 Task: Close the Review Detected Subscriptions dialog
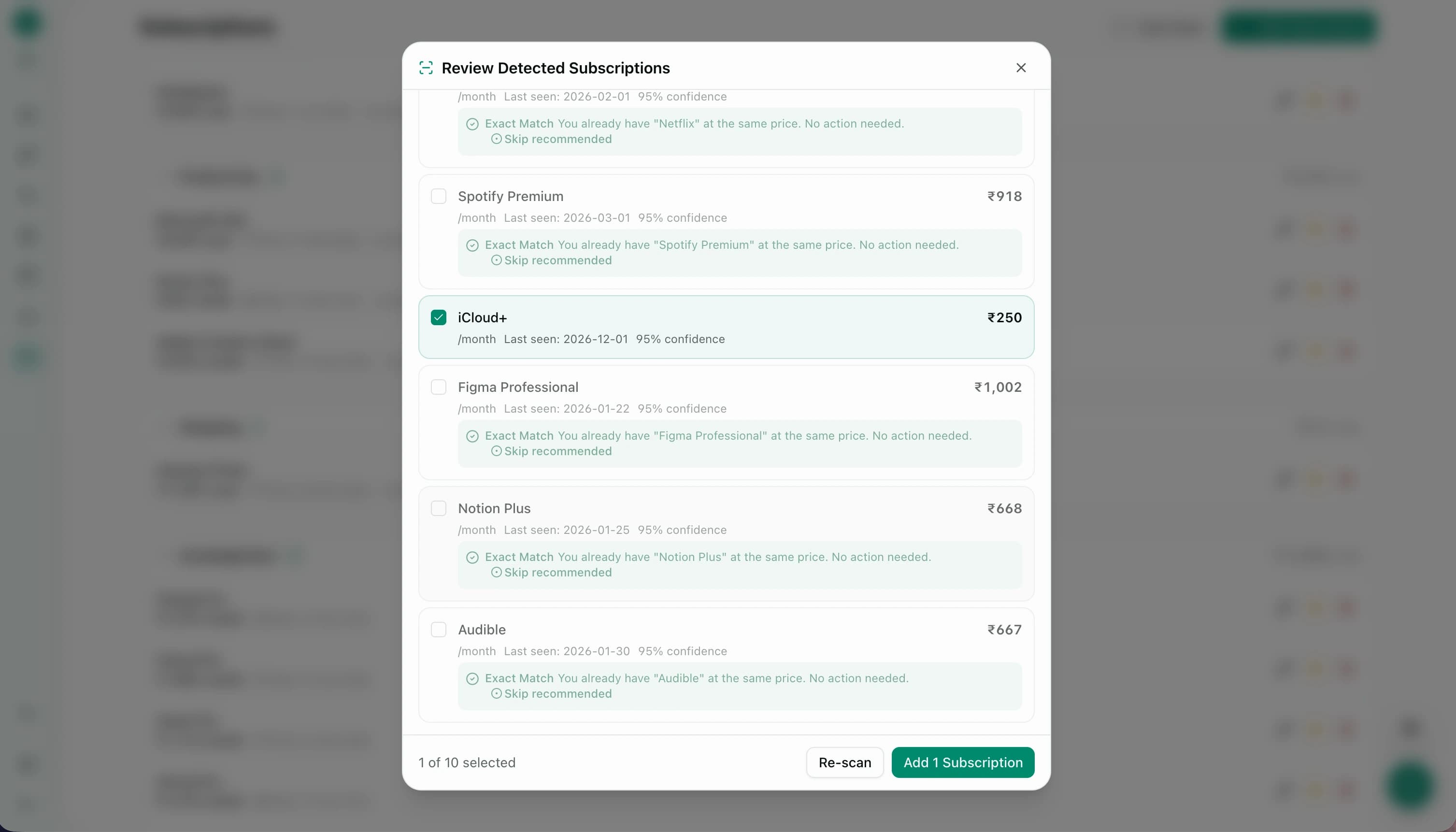(1021, 68)
